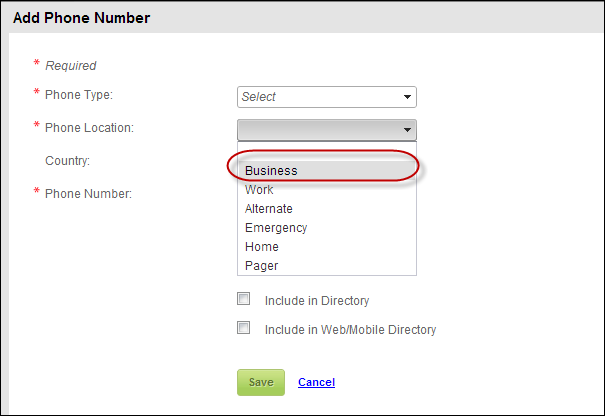Click the Cancel link
The height and width of the screenshot is (416, 605).
(x=316, y=382)
